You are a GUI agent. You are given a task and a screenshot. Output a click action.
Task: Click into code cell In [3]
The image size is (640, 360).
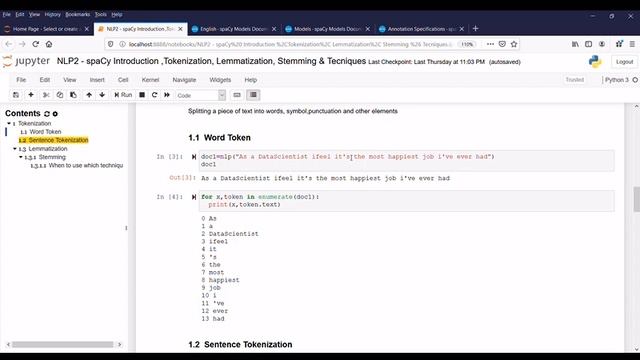tap(407, 160)
